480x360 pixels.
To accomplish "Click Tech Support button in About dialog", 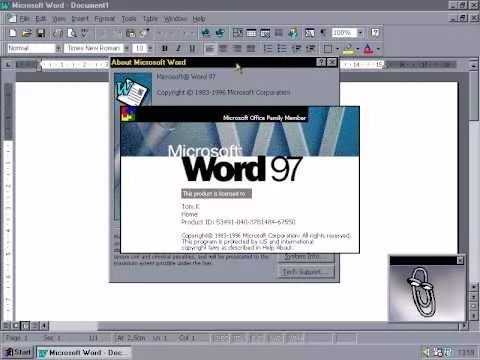I will click(306, 272).
